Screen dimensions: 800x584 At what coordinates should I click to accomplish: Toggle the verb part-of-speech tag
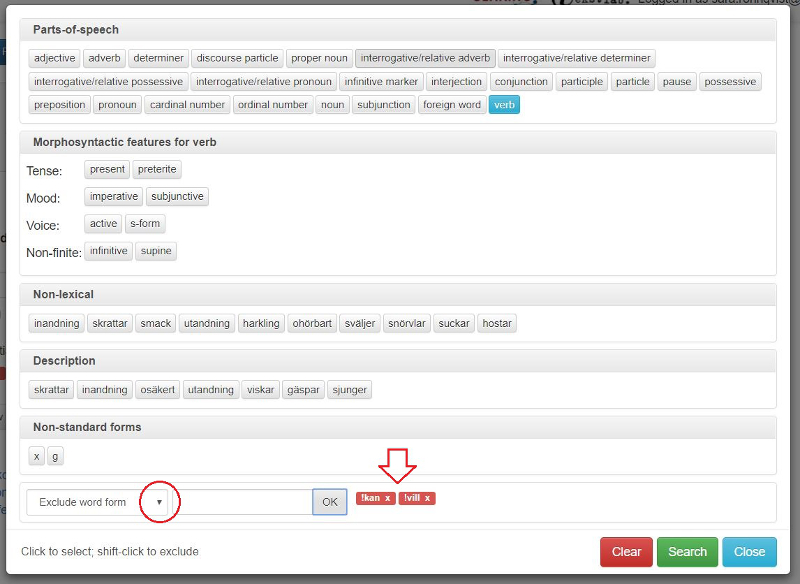coord(504,104)
